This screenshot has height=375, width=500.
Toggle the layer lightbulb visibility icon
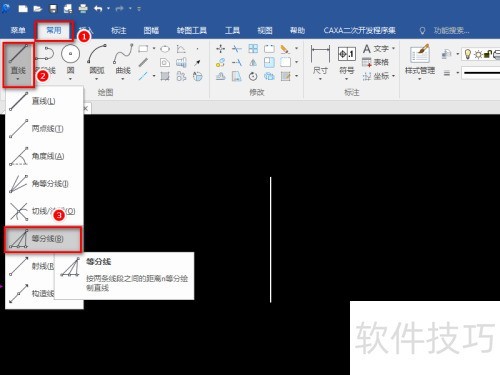pyautogui.click(x=468, y=54)
